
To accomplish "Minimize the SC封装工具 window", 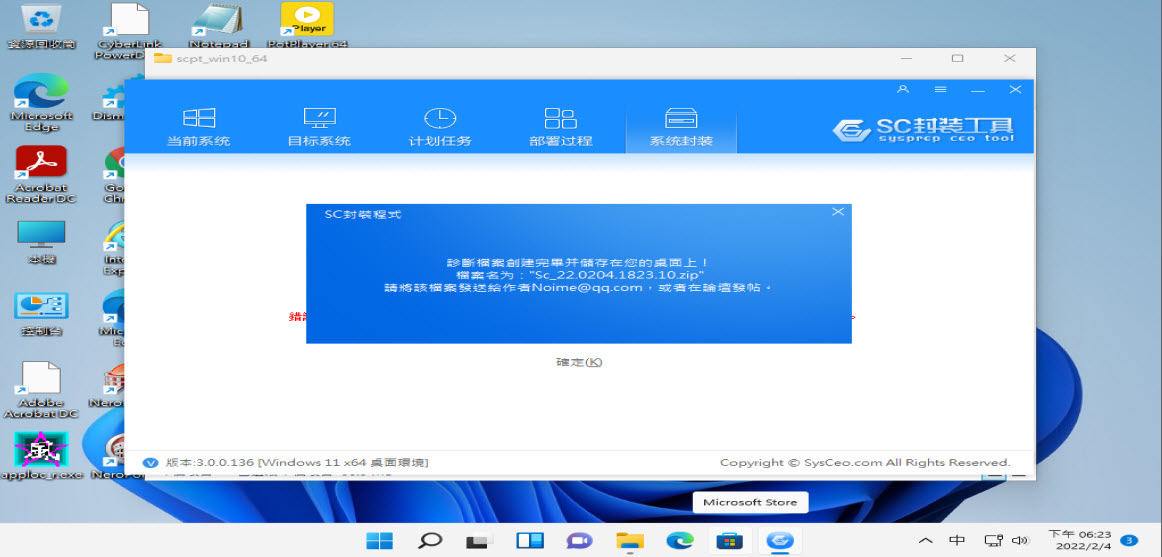I will tap(978, 89).
